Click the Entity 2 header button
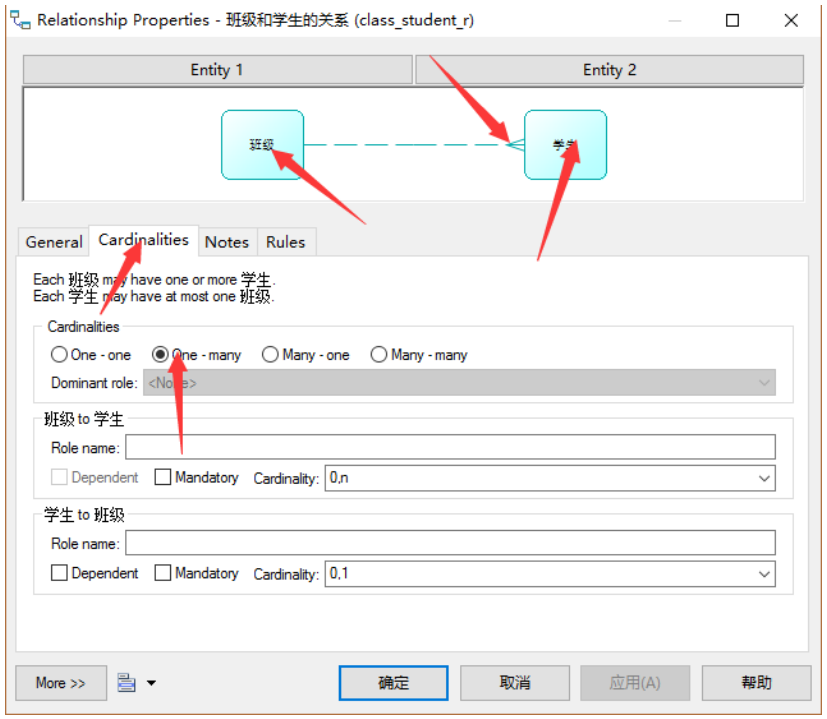827x719 pixels. 609,70
